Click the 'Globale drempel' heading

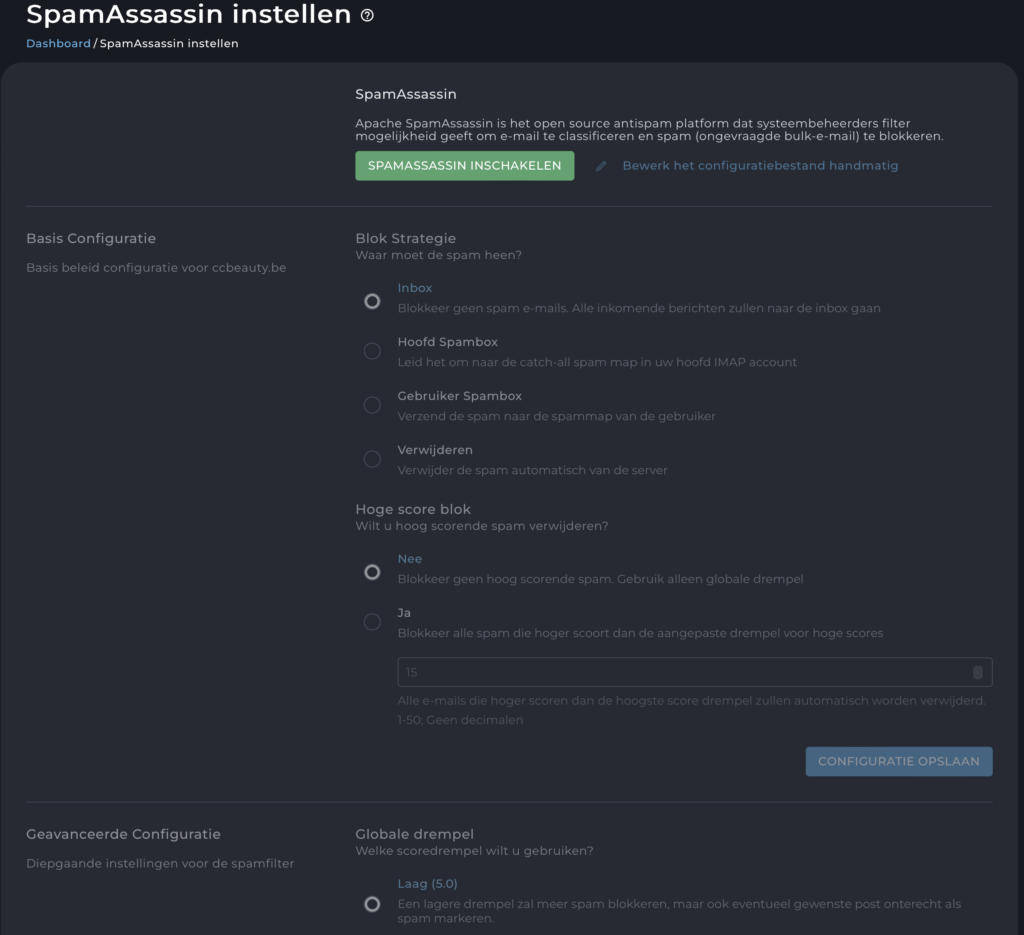point(414,834)
